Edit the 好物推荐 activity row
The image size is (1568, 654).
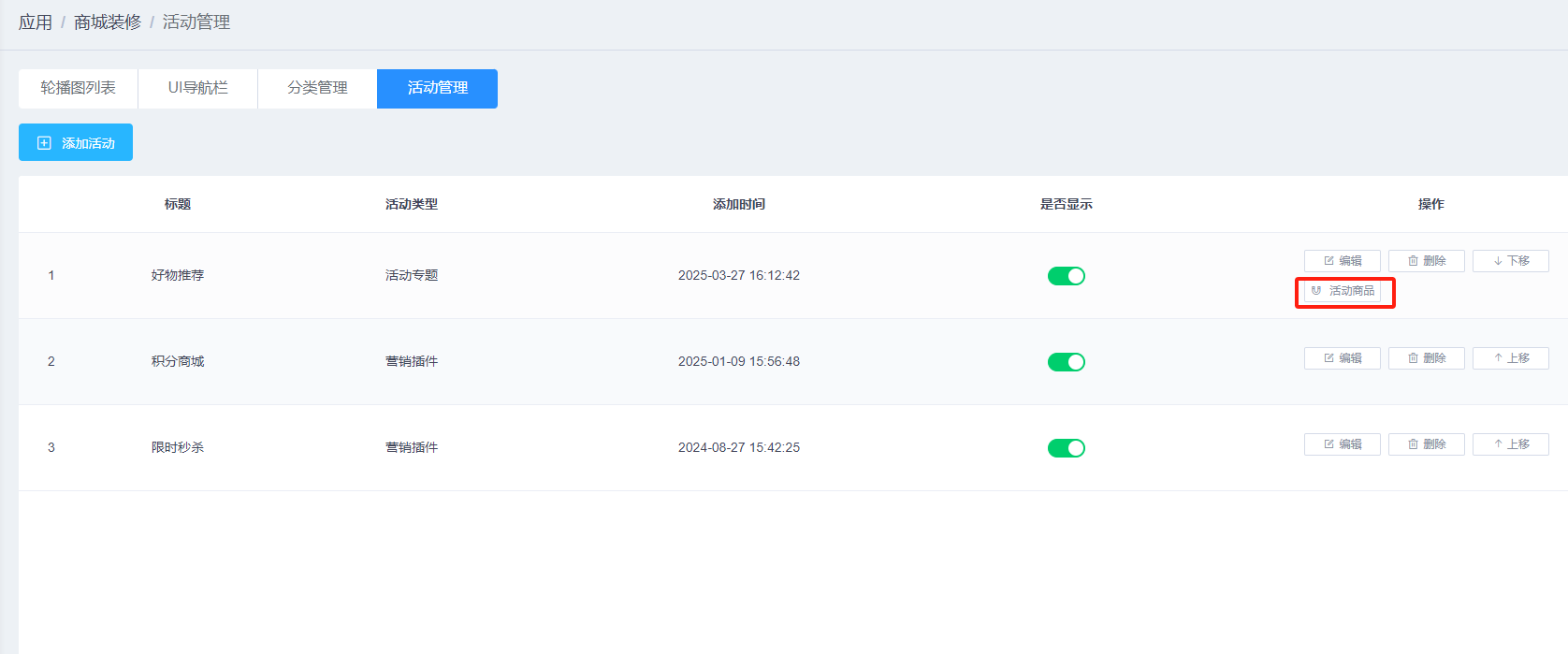[1342, 261]
